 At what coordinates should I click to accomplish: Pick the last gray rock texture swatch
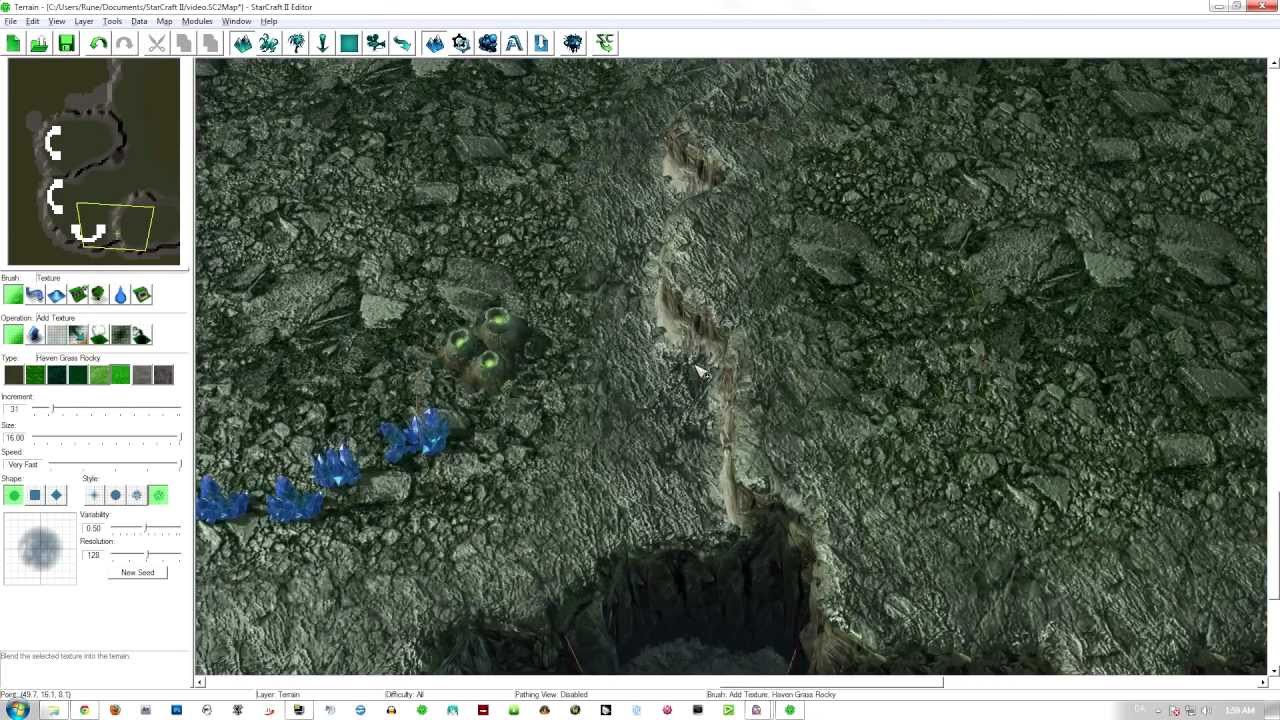pos(163,375)
